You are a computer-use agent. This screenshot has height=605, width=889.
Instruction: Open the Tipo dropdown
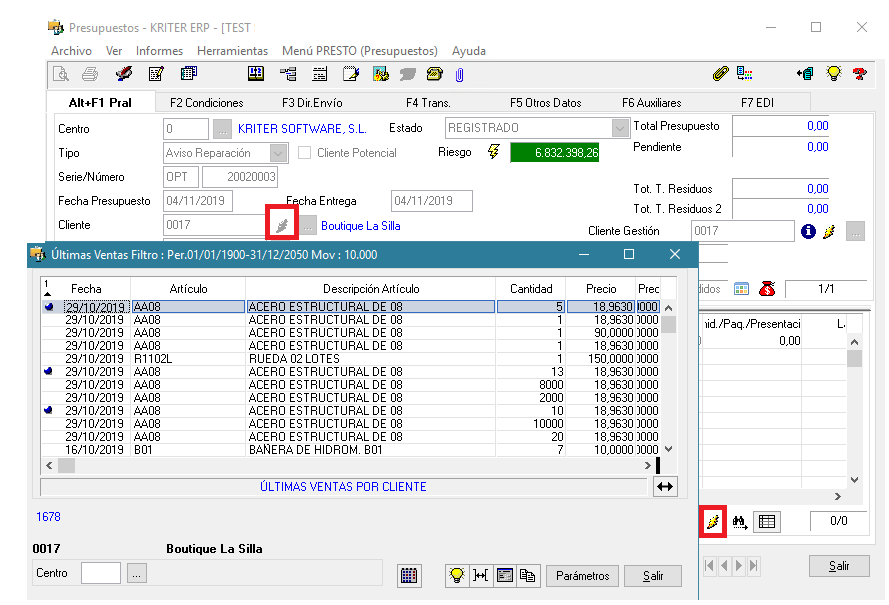click(278, 153)
